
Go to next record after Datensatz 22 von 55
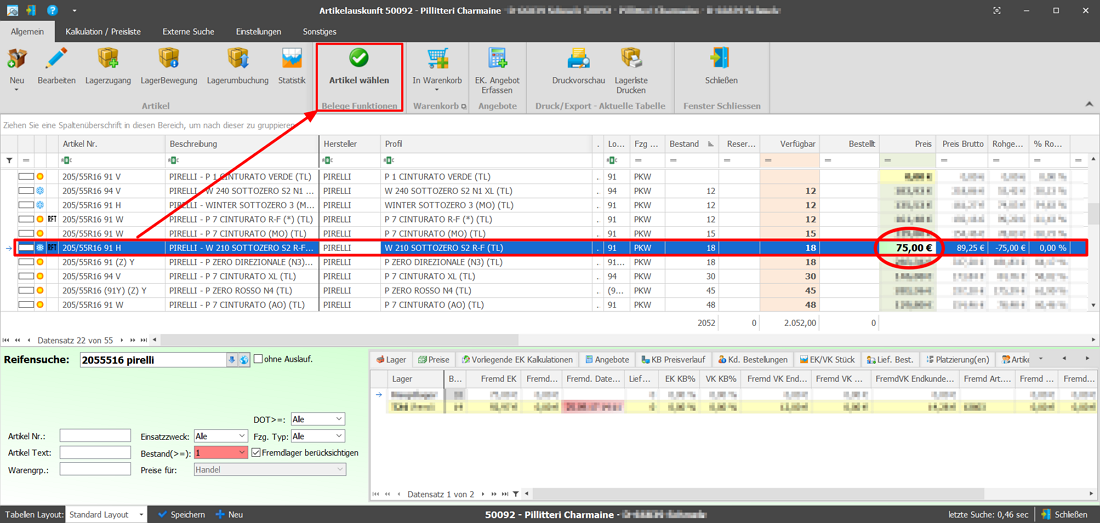coord(122,340)
